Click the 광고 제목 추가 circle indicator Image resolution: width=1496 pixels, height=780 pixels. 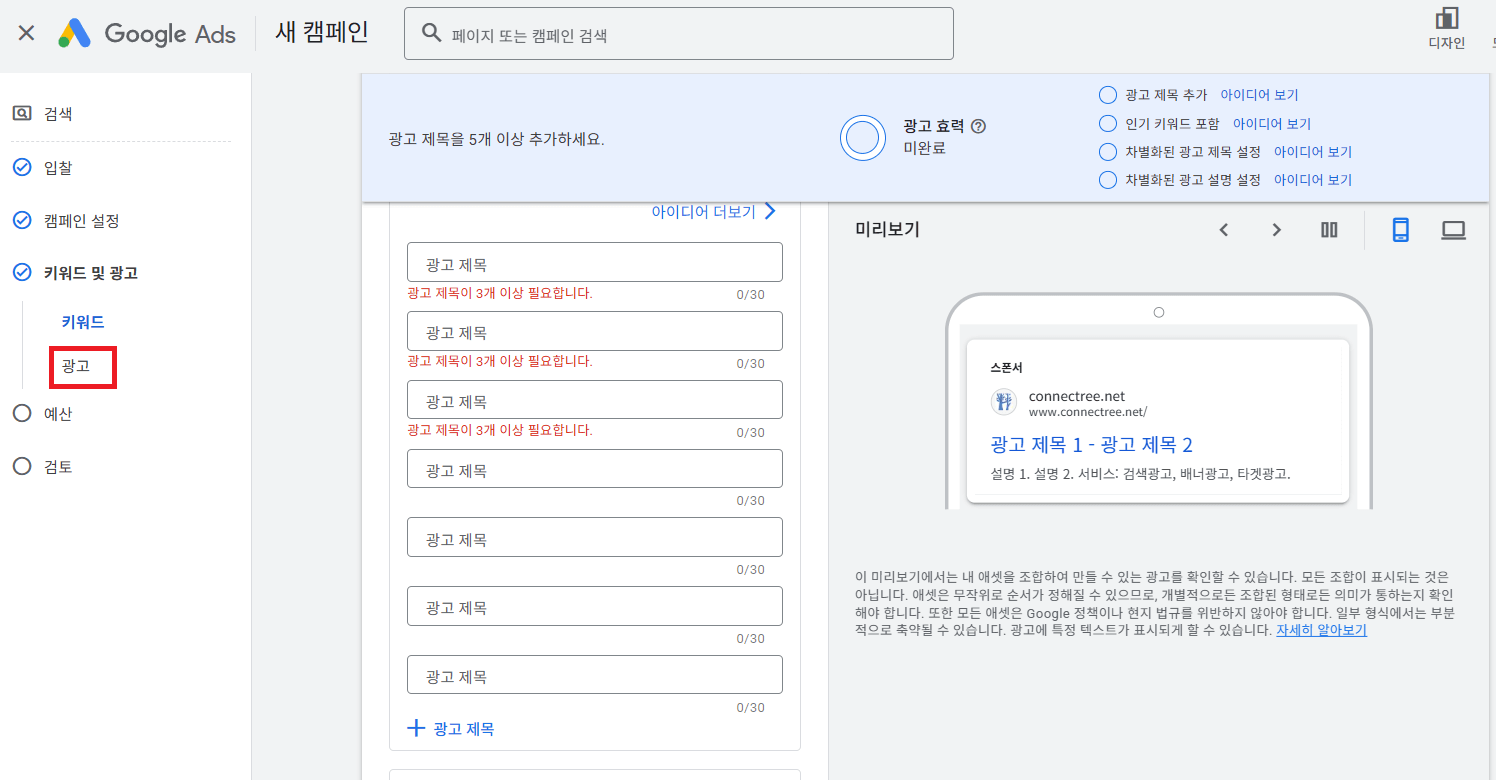(x=1107, y=95)
